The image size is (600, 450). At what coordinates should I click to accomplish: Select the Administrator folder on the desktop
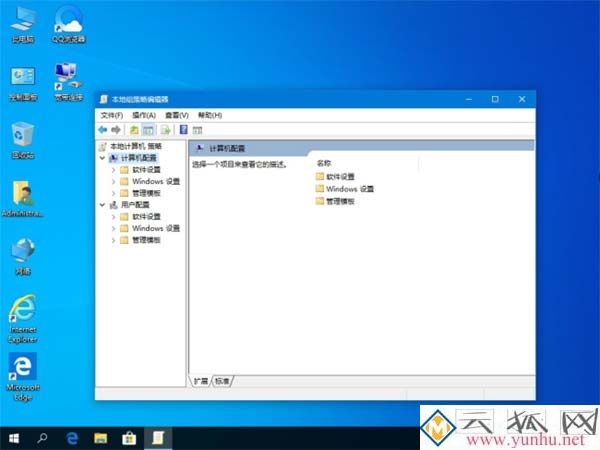coord(23,199)
